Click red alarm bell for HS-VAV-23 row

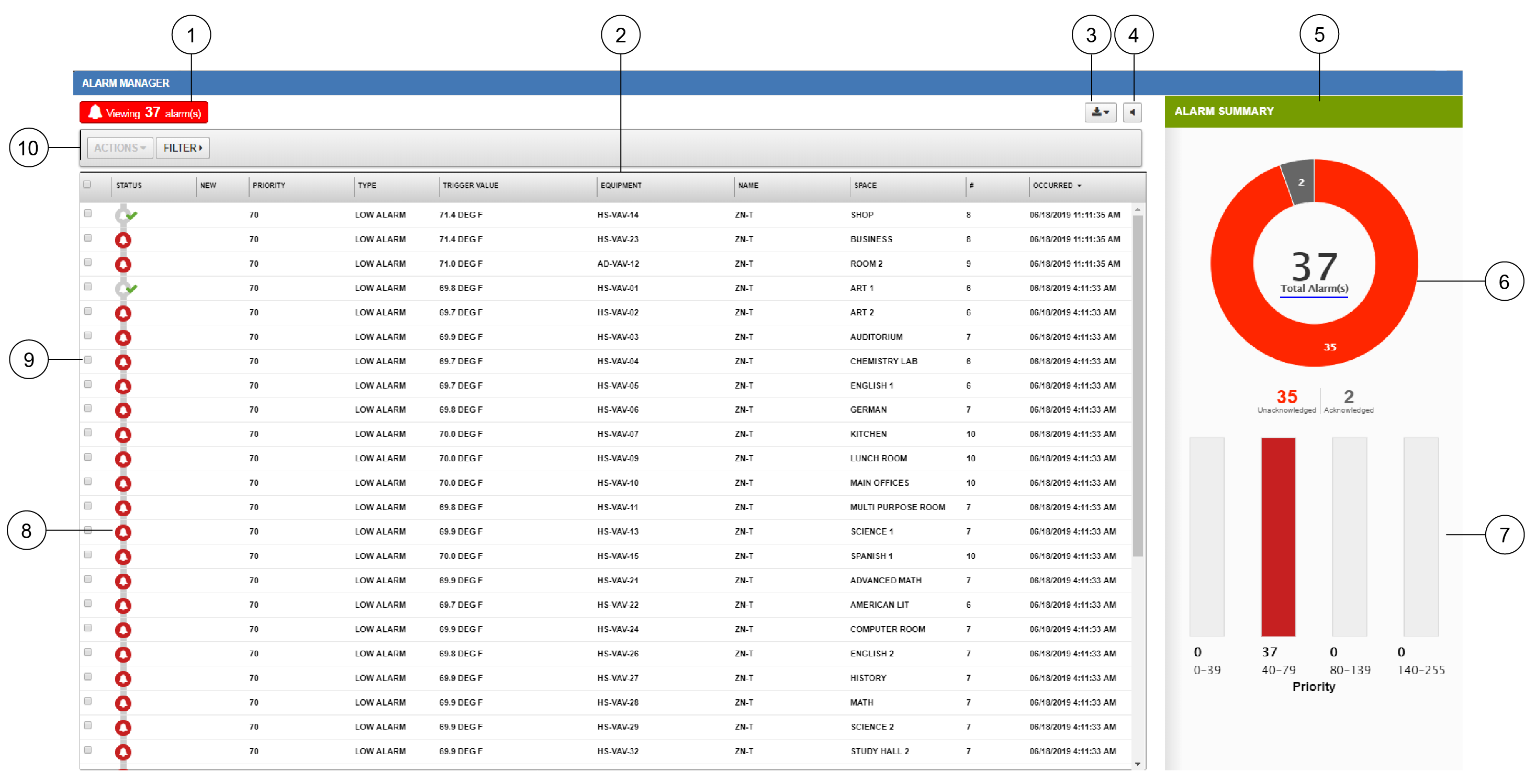point(124,240)
